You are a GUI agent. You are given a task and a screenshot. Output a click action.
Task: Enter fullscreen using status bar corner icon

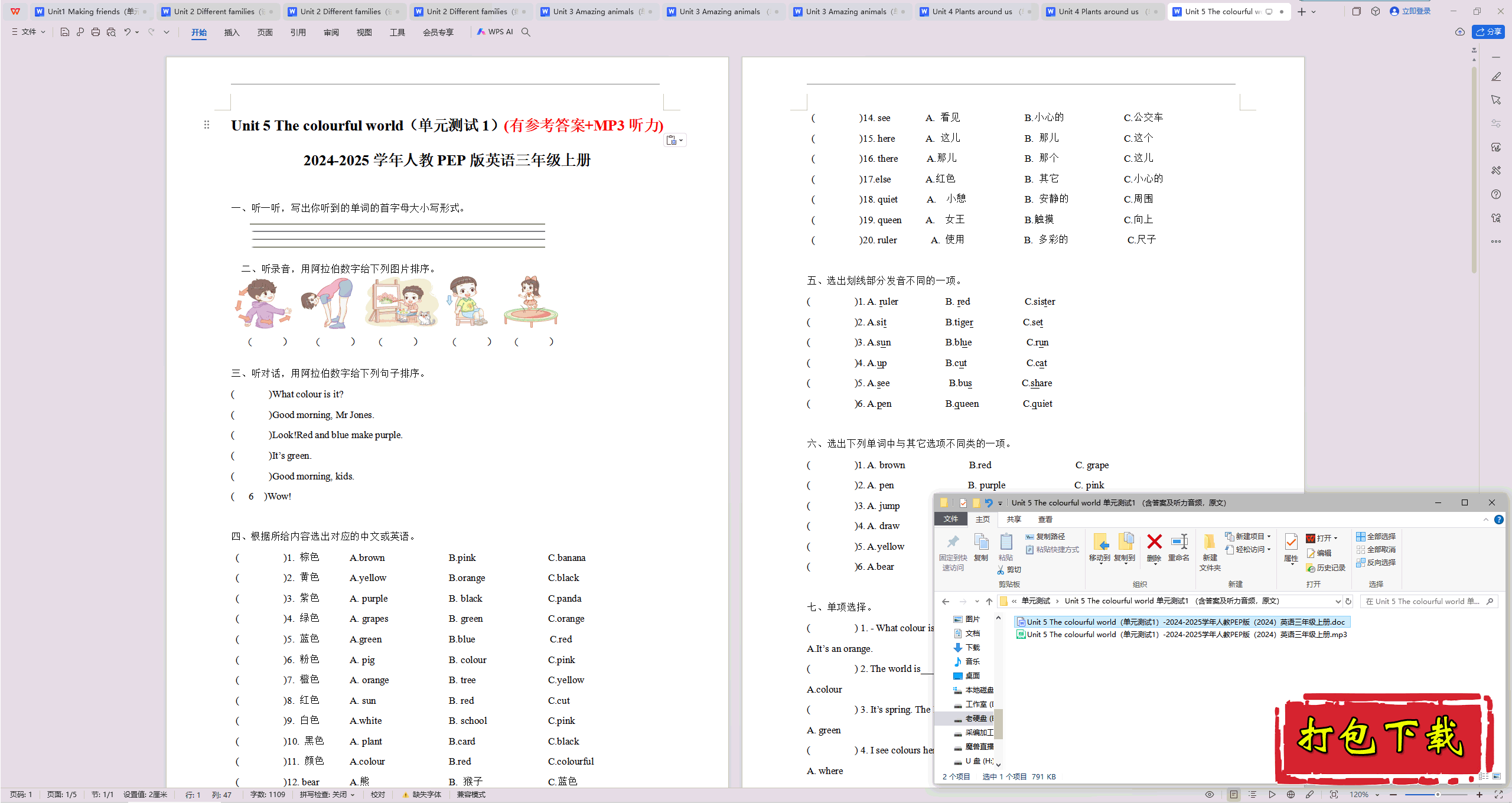[x=1498, y=795]
